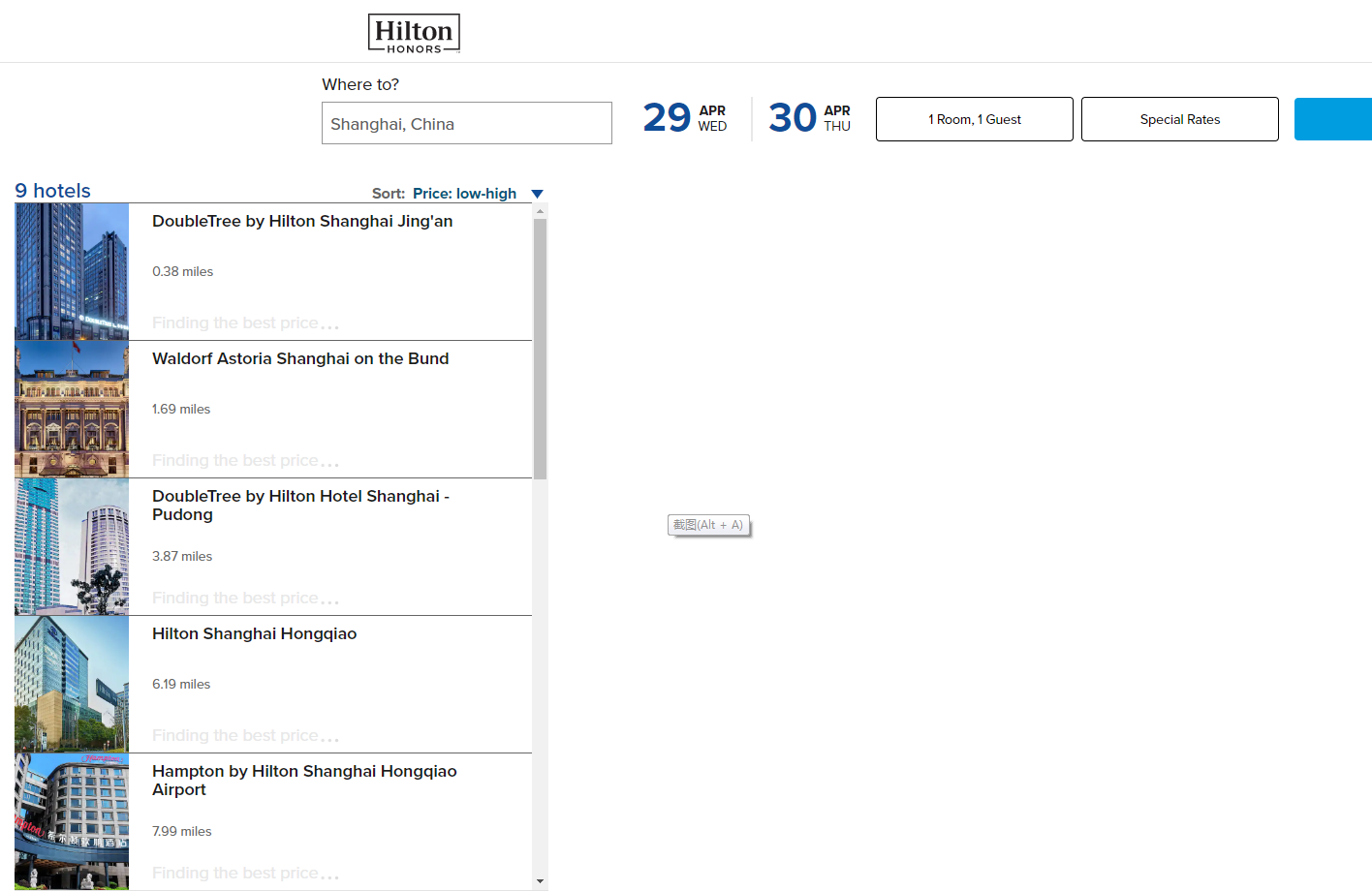
Task: Click the blue search button
Action: [x=1333, y=119]
